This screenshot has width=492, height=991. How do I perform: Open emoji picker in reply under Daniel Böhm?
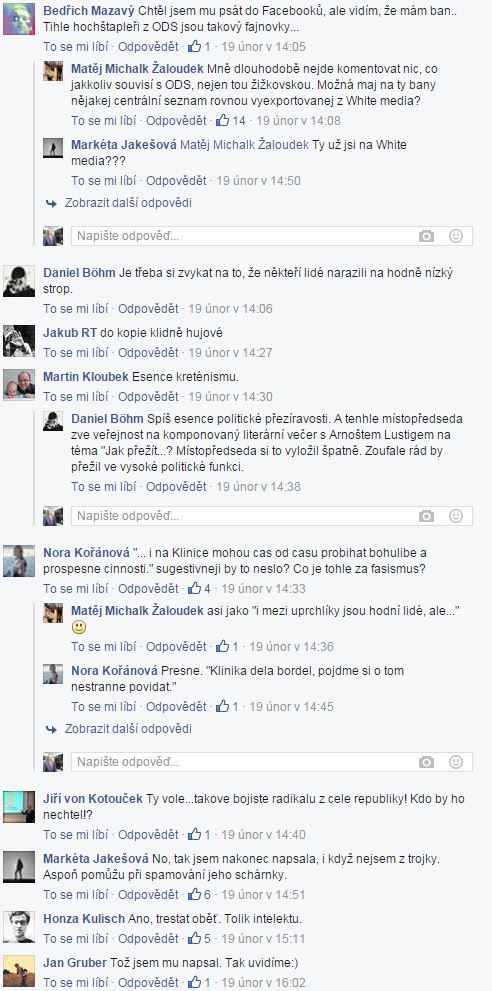455,516
